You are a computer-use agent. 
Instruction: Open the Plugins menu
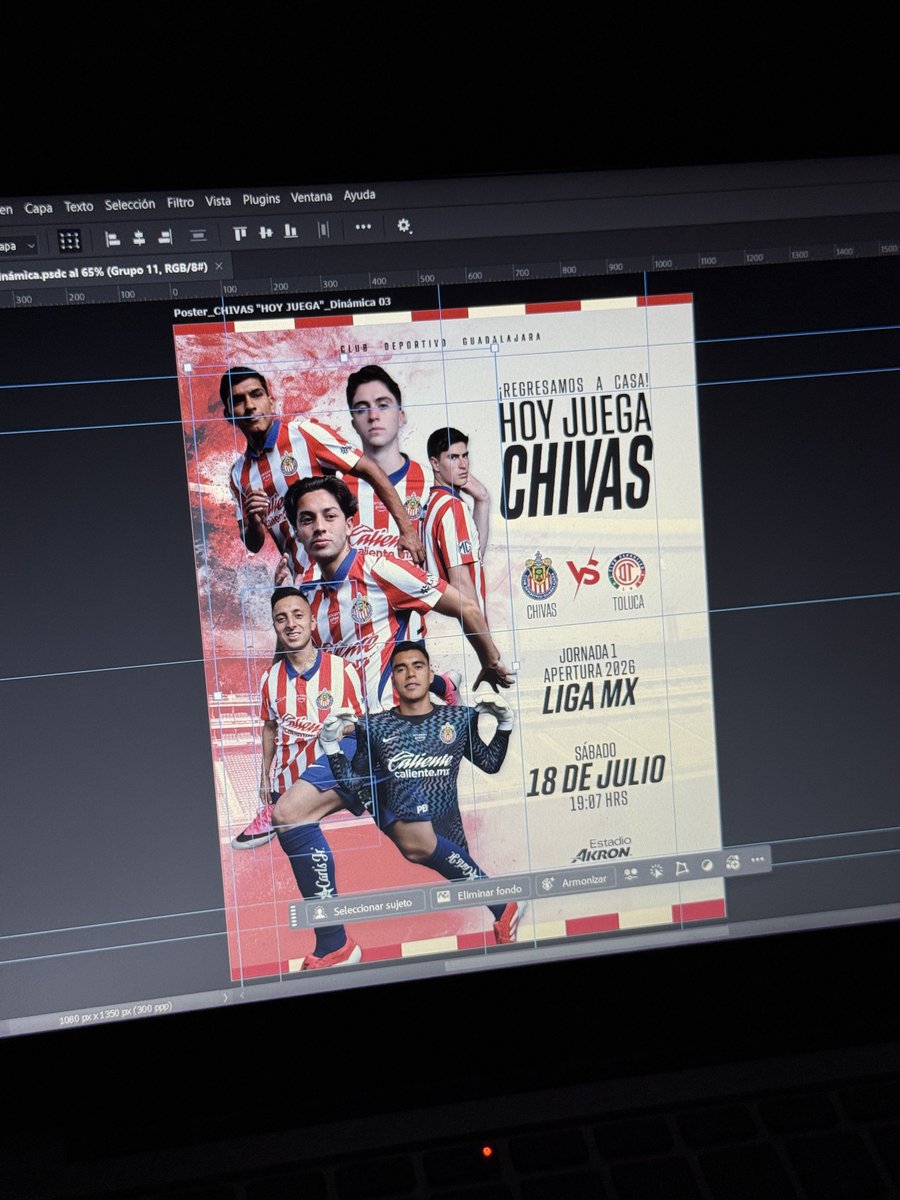click(x=262, y=199)
